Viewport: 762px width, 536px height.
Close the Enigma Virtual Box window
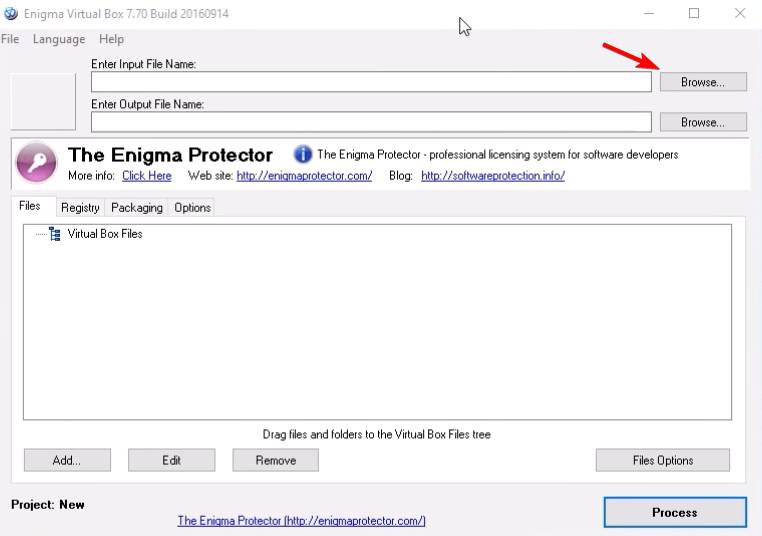click(x=740, y=14)
